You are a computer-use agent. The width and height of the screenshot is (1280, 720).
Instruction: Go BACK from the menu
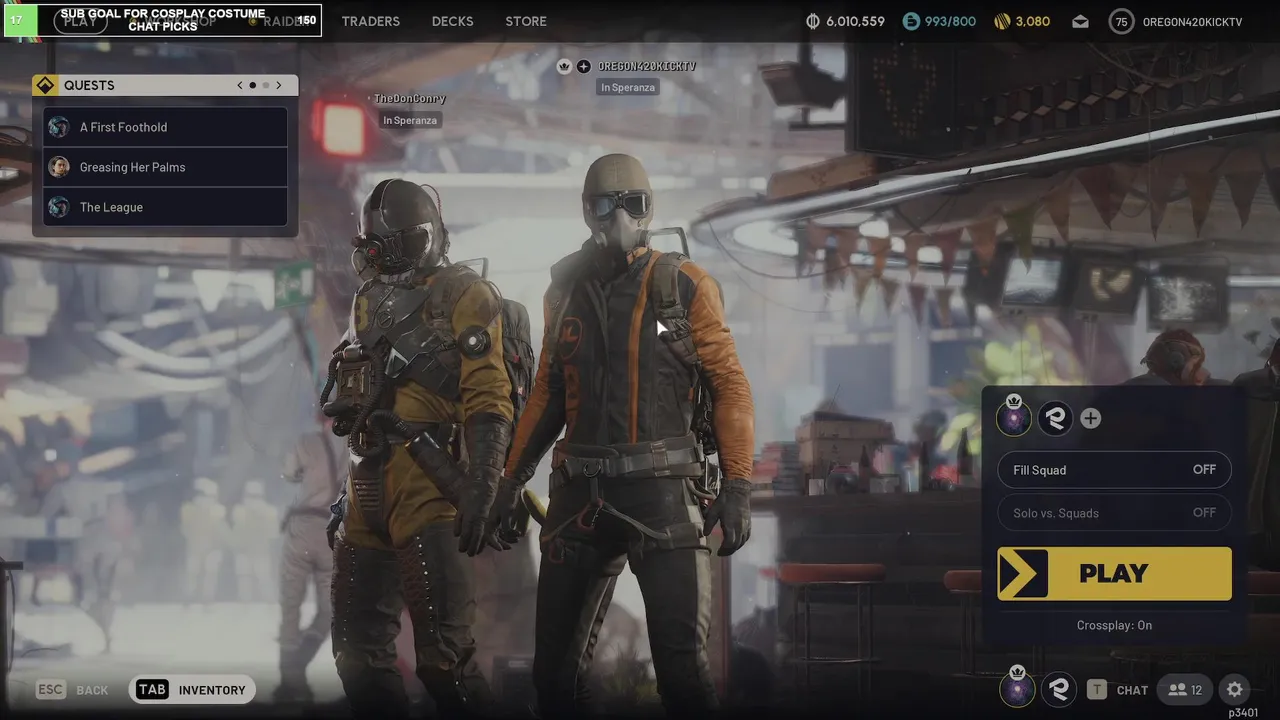click(92, 690)
